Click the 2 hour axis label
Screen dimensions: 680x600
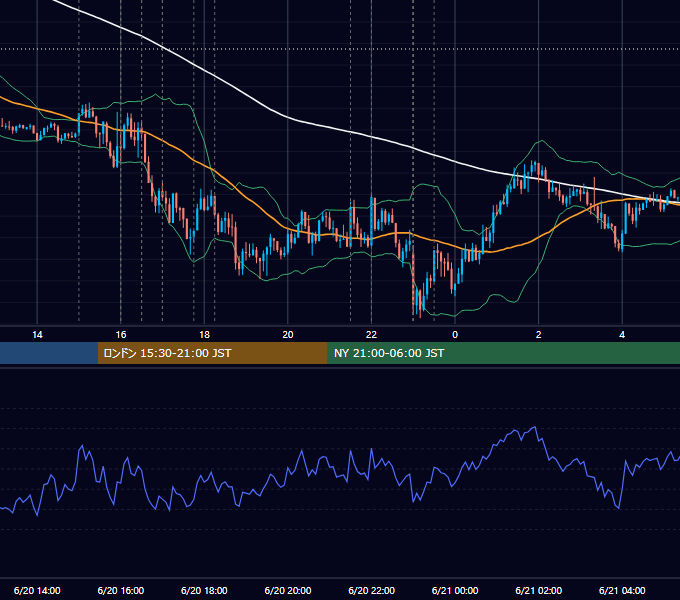tap(538, 335)
